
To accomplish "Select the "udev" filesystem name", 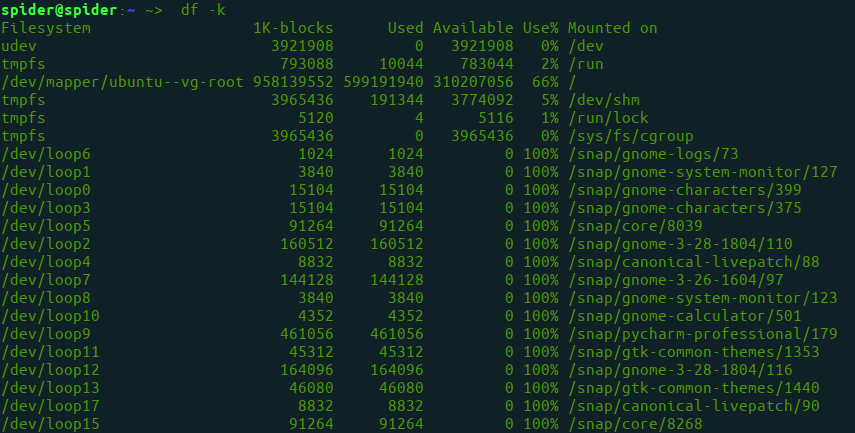I will (x=19, y=46).
